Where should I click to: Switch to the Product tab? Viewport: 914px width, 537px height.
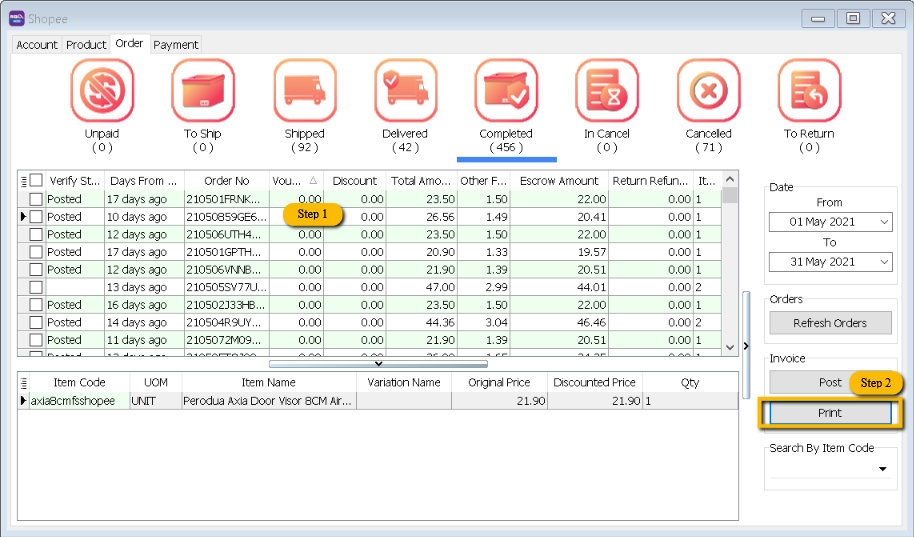pyautogui.click(x=86, y=45)
